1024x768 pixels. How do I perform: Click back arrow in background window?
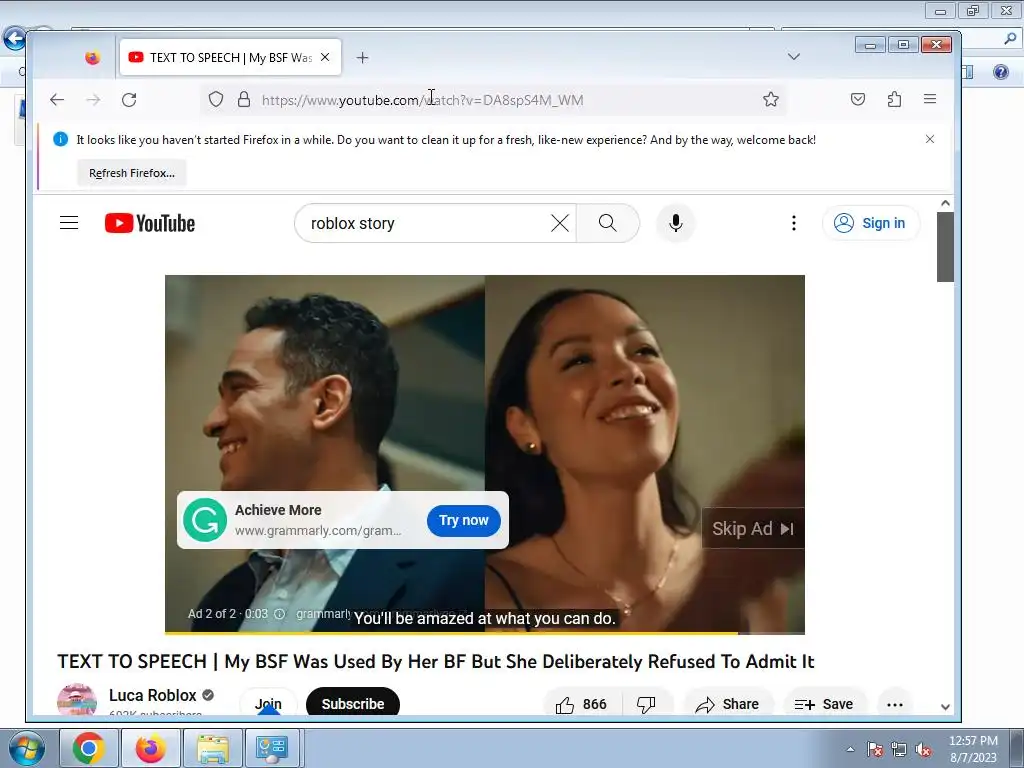point(14,39)
